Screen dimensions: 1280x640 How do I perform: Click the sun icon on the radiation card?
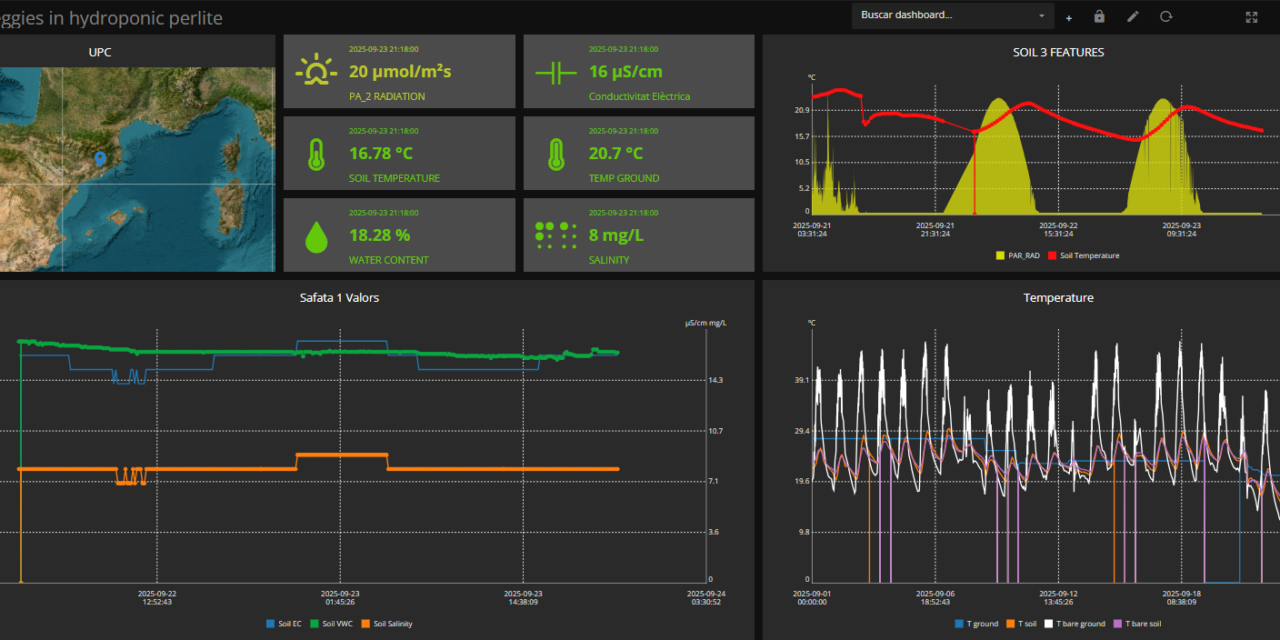[316, 72]
